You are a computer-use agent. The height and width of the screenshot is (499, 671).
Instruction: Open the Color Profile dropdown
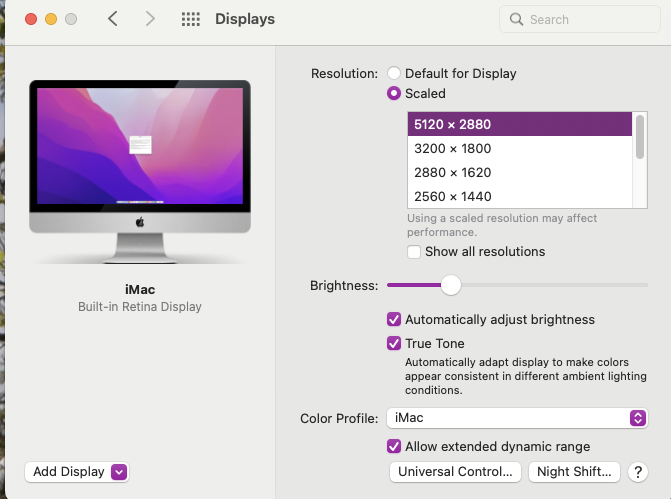pyautogui.click(x=517, y=418)
